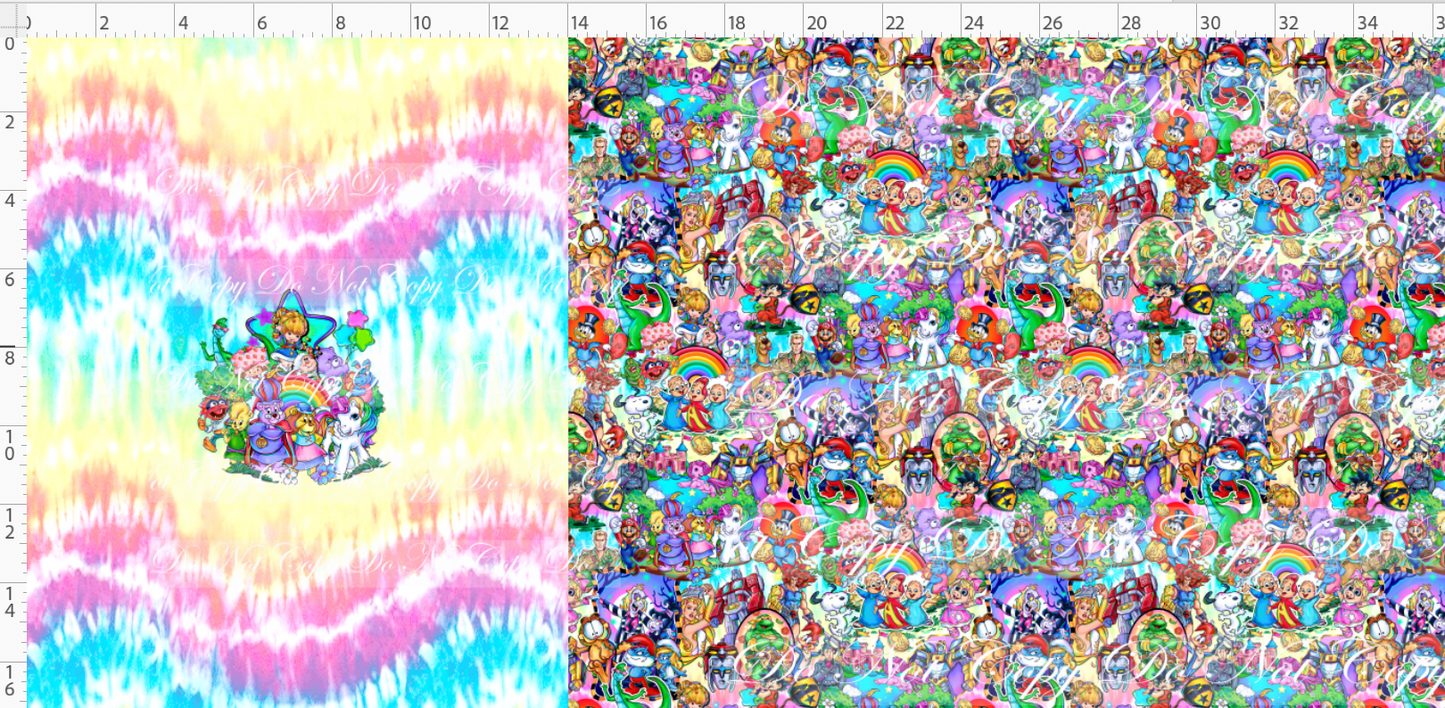Click the 34 mark on the horizontal ruler
The width and height of the screenshot is (1445, 708).
click(x=1366, y=22)
